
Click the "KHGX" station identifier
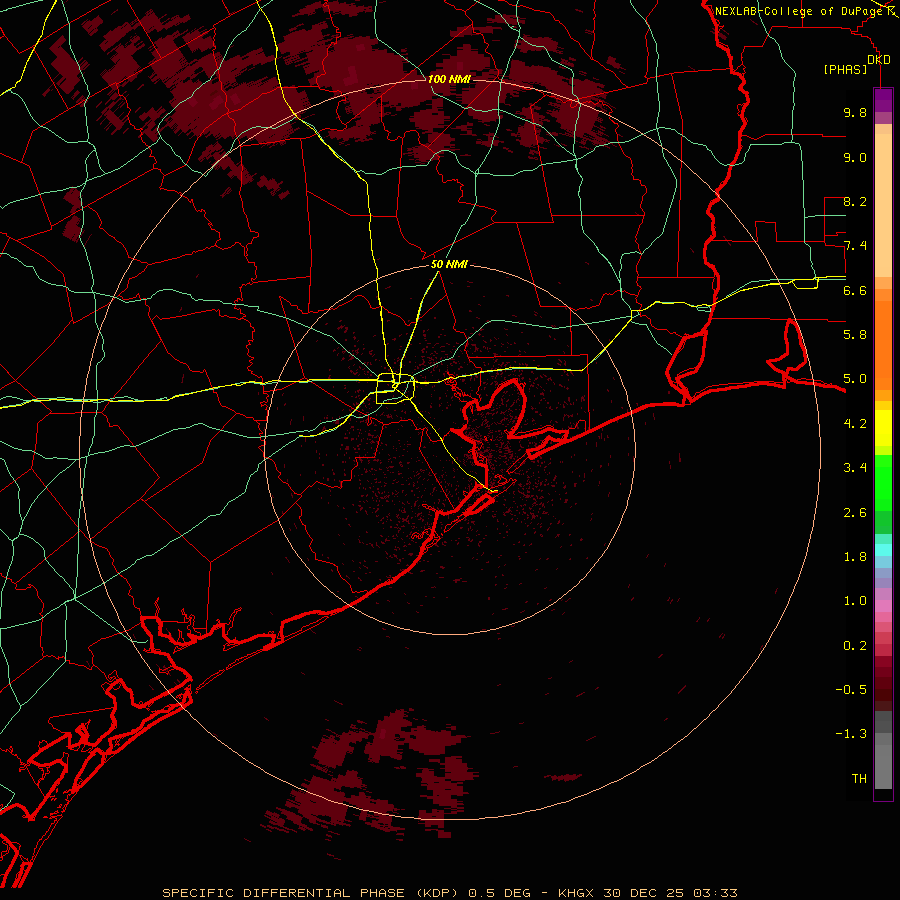pyautogui.click(x=576, y=893)
